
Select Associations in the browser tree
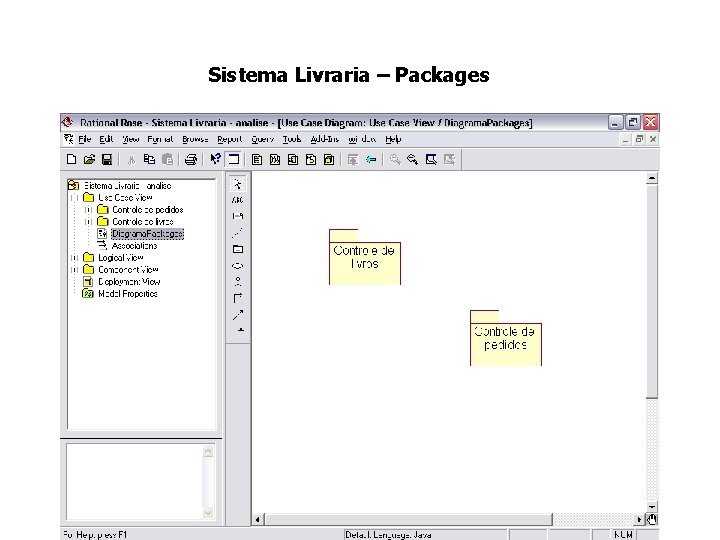click(135, 246)
